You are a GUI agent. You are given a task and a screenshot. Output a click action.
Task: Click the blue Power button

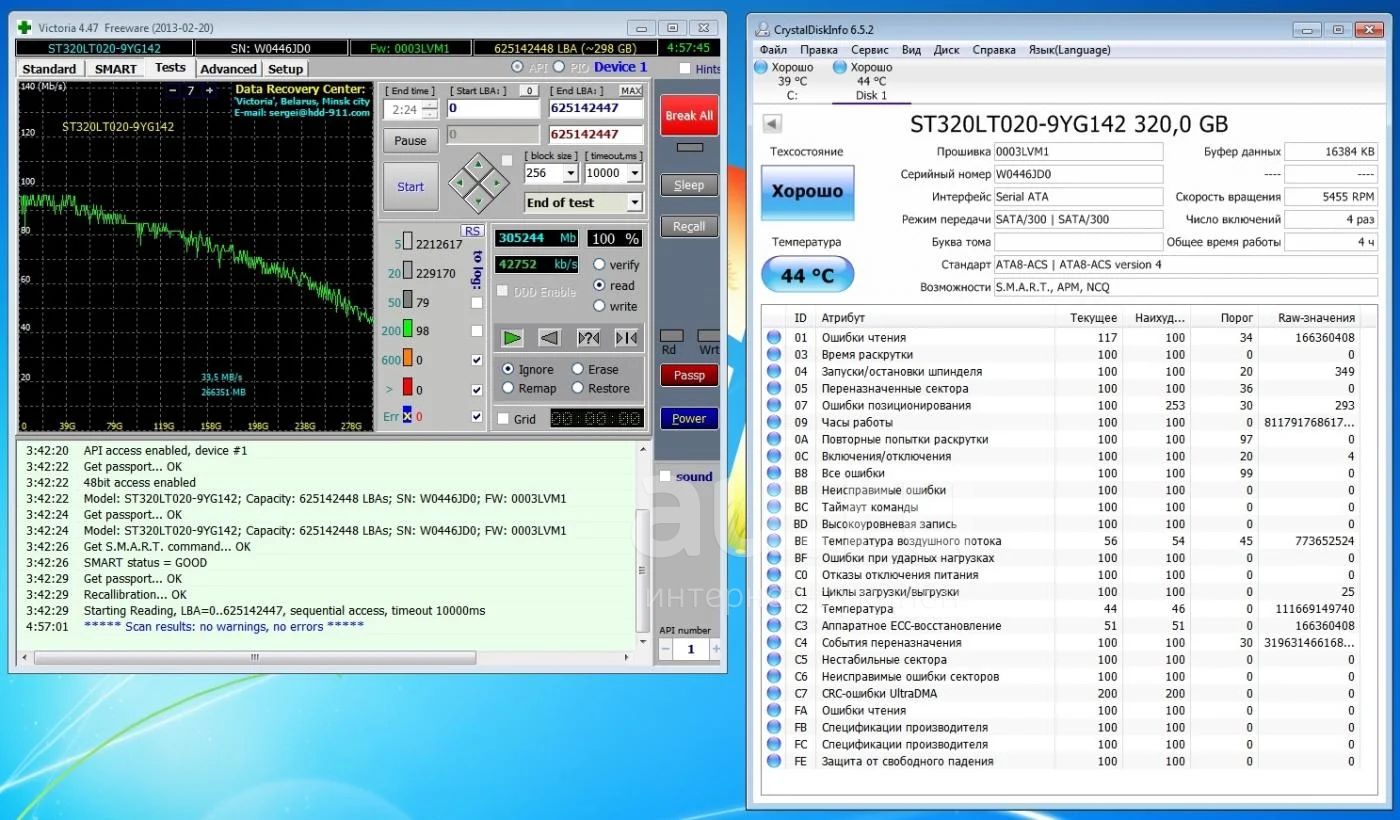click(x=689, y=419)
